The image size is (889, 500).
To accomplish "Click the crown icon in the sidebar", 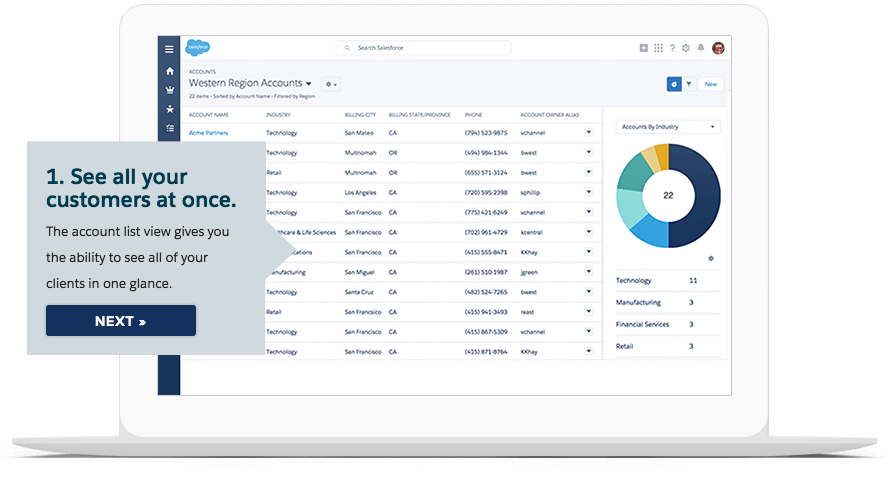I will (x=169, y=89).
